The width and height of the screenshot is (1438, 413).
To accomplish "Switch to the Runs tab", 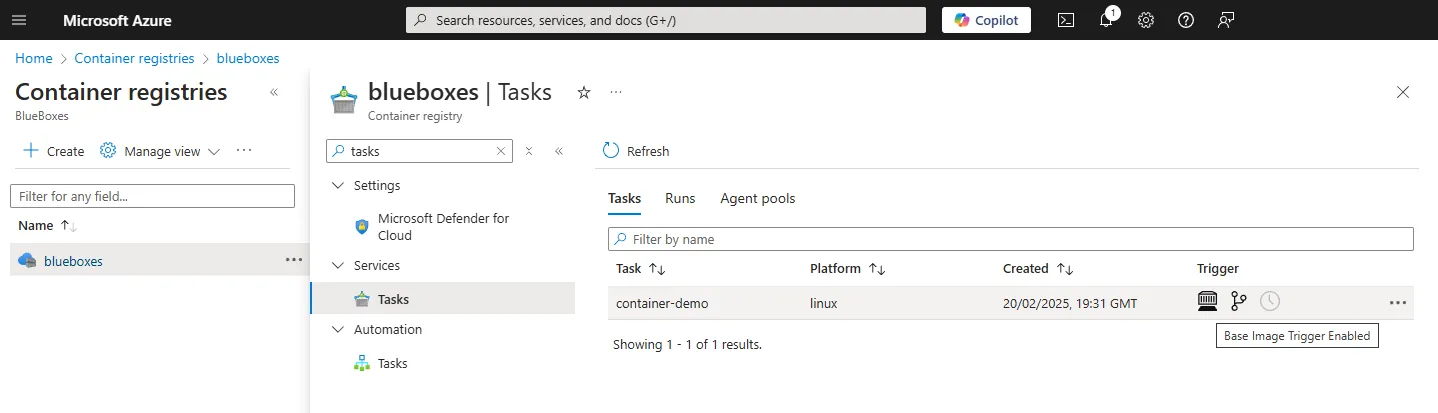I will coord(680,198).
